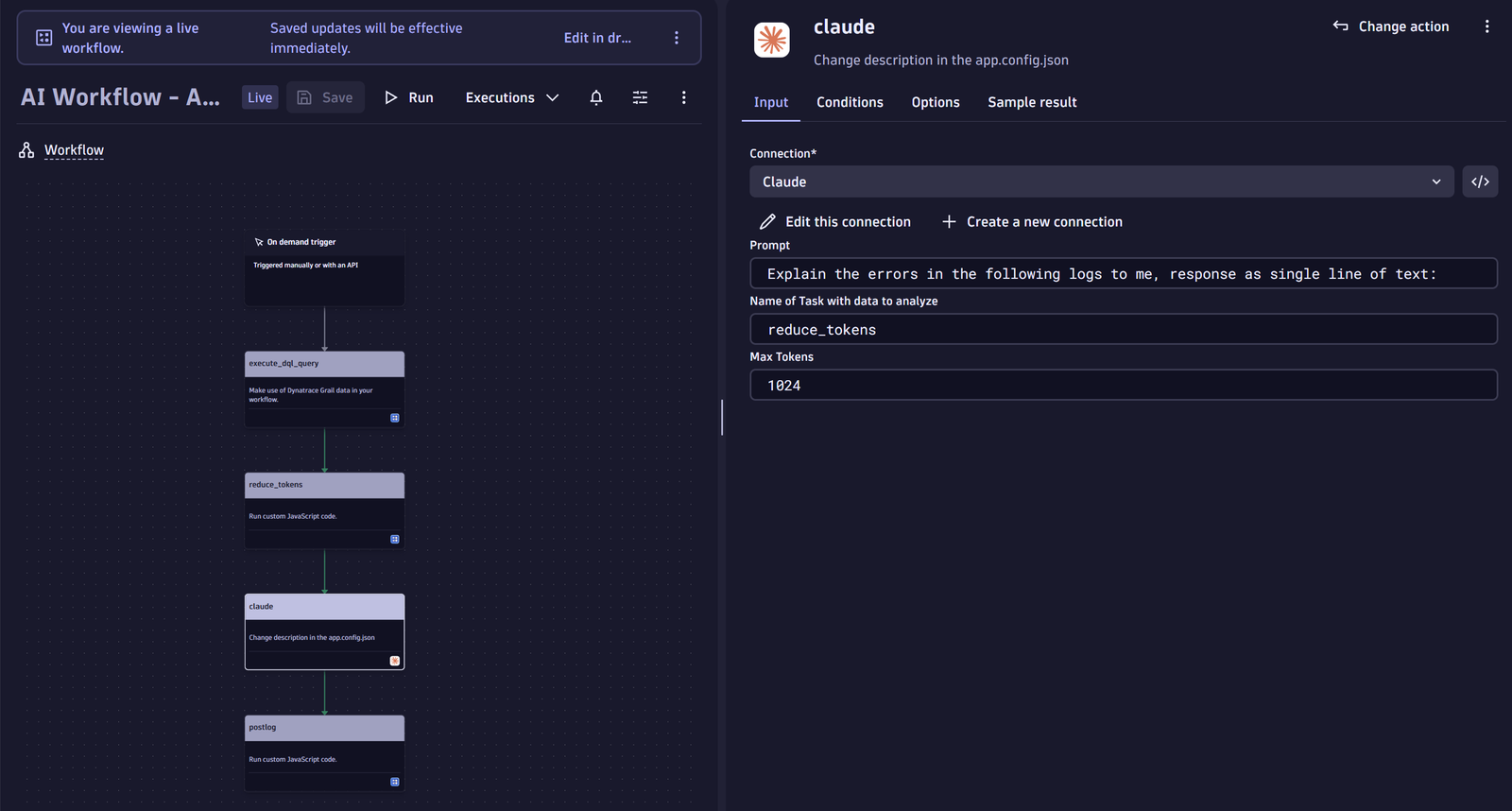The height and width of the screenshot is (811, 1512).
Task: Switch to the Conditions tab
Action: [x=850, y=102]
